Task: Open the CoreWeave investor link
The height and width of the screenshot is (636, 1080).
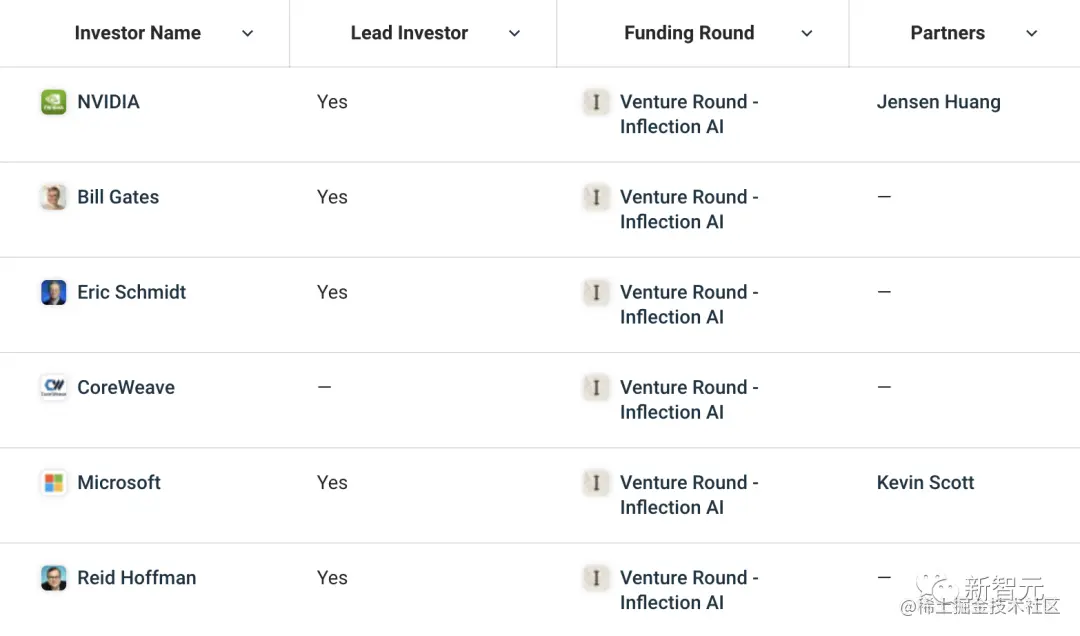Action: tap(126, 387)
